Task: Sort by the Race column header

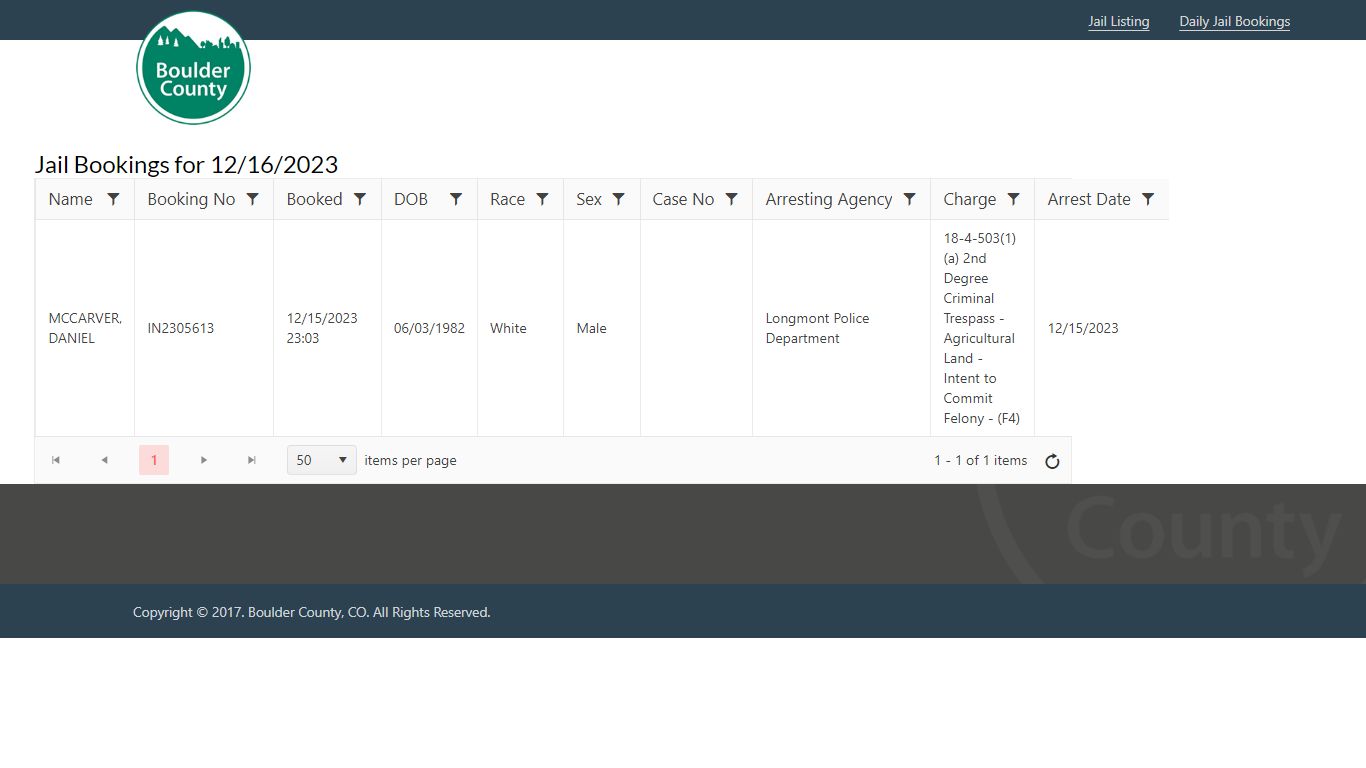Action: tap(507, 199)
